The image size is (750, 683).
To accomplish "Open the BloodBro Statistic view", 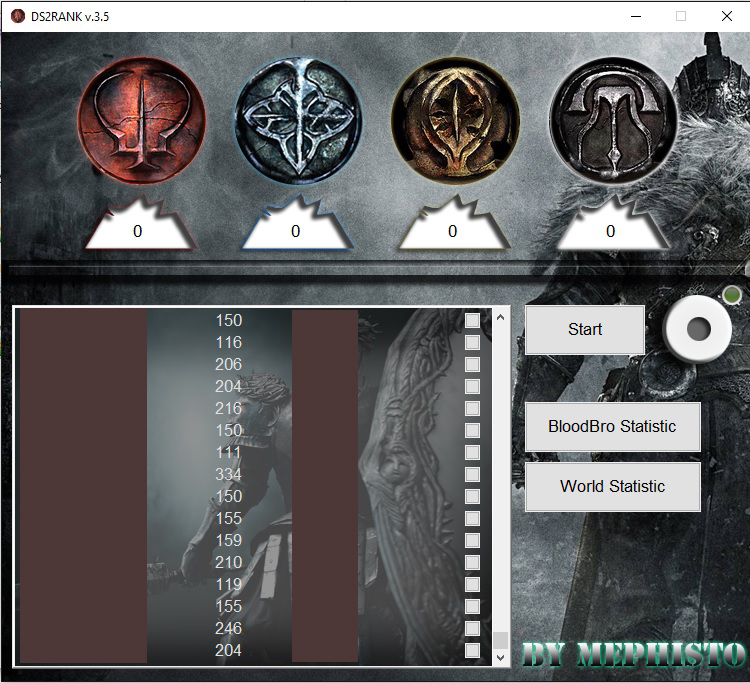I will click(x=613, y=427).
